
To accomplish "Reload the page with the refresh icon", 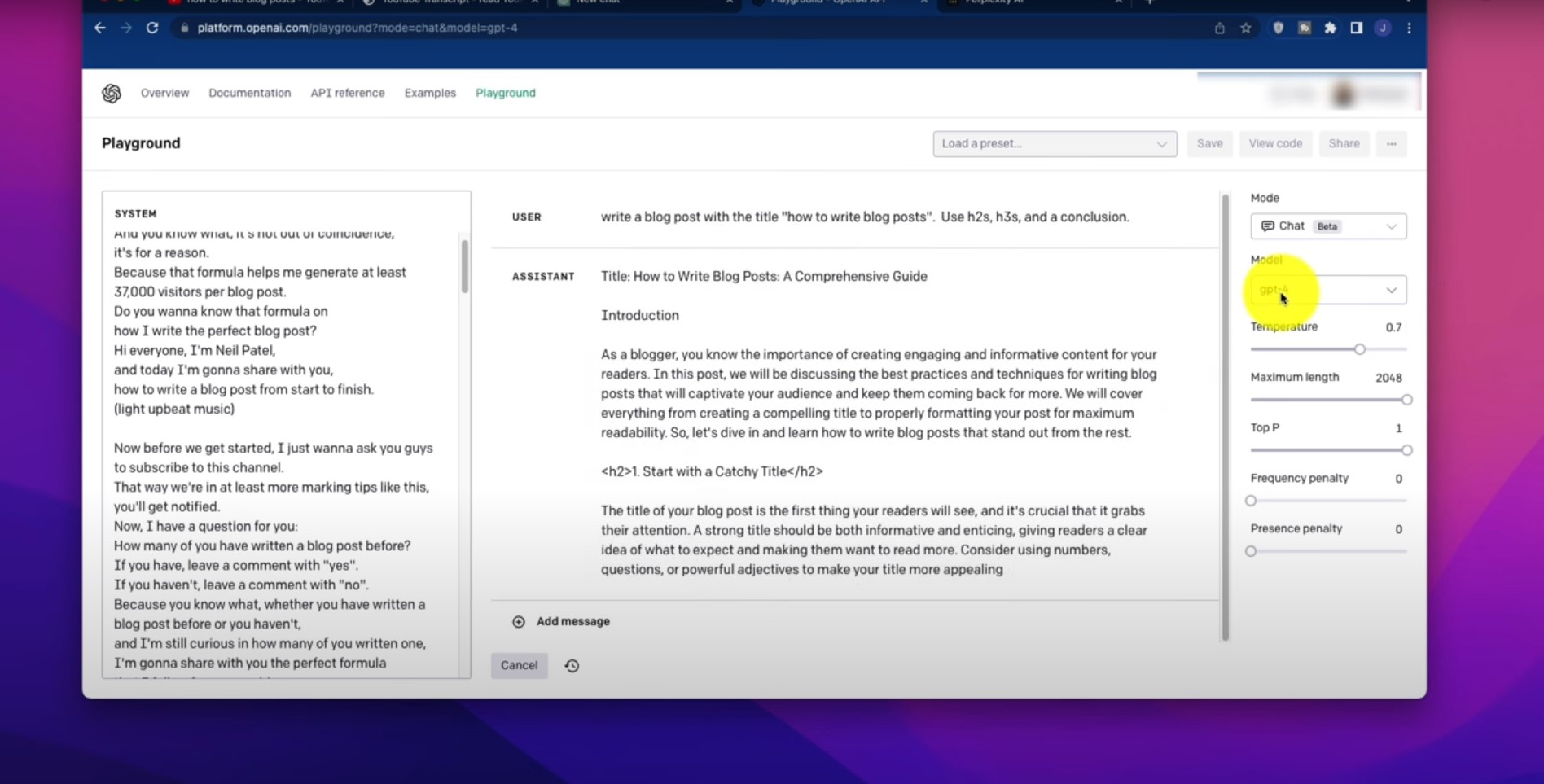I will pos(152,28).
